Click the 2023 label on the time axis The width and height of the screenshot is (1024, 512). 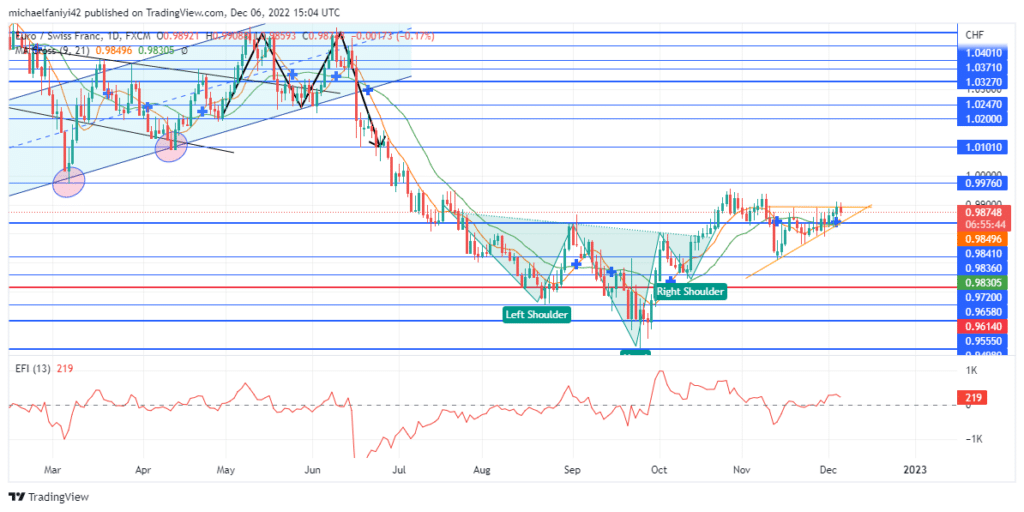tap(915, 469)
